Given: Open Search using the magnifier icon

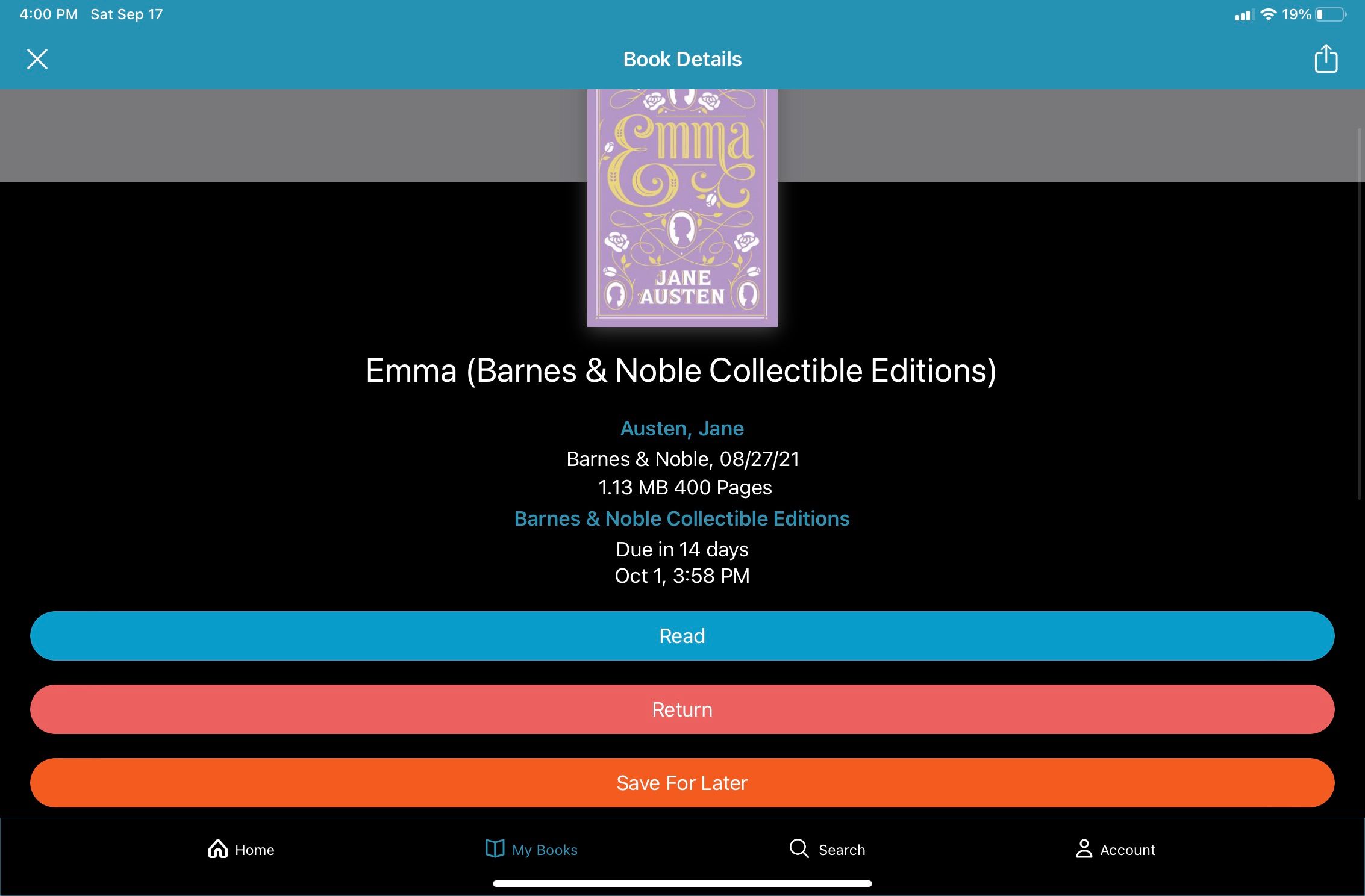Looking at the screenshot, I should pos(798,849).
